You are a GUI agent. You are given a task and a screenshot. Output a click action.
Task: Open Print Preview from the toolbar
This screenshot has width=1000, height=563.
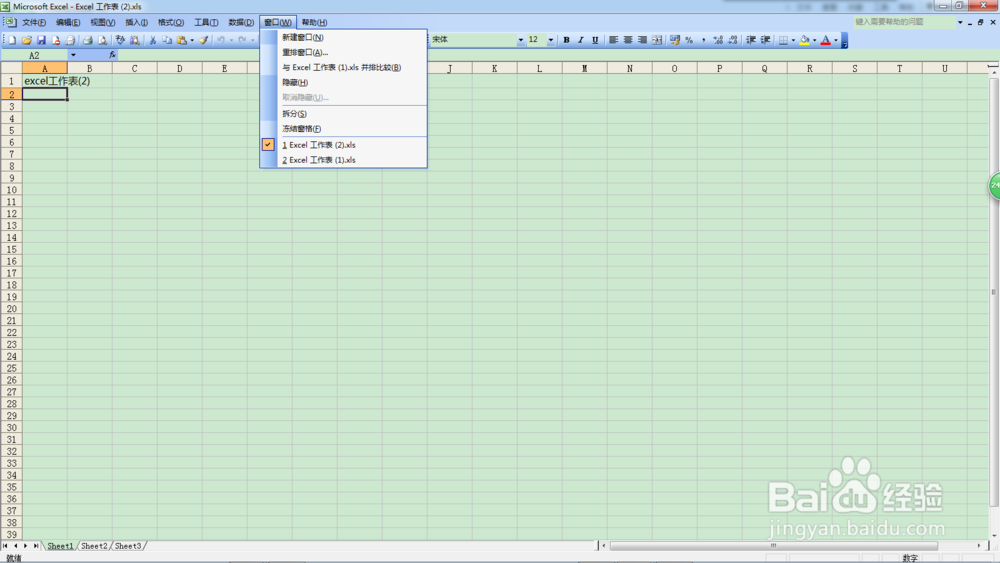tap(103, 40)
